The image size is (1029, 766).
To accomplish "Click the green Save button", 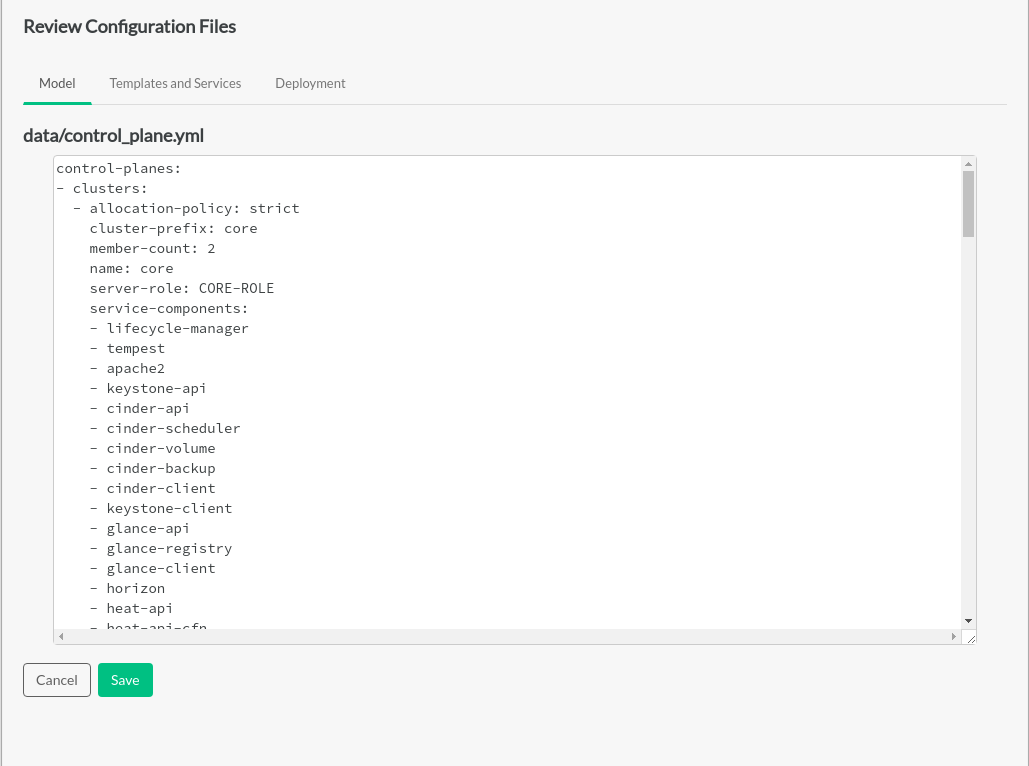I will point(125,680).
